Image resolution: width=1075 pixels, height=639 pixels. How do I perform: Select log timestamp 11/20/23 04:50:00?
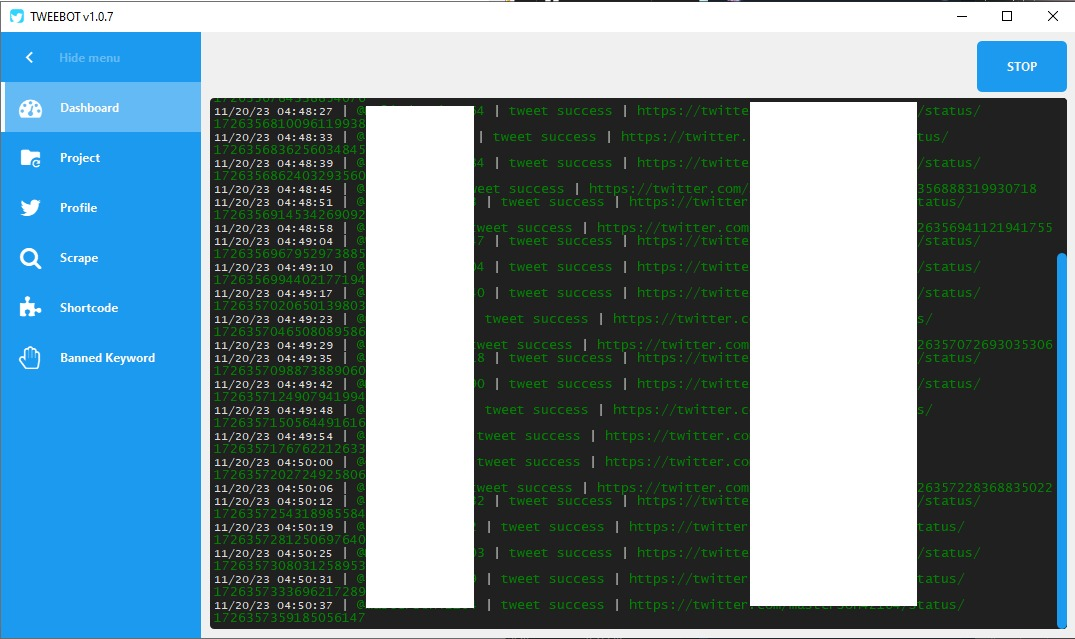pyautogui.click(x=274, y=463)
